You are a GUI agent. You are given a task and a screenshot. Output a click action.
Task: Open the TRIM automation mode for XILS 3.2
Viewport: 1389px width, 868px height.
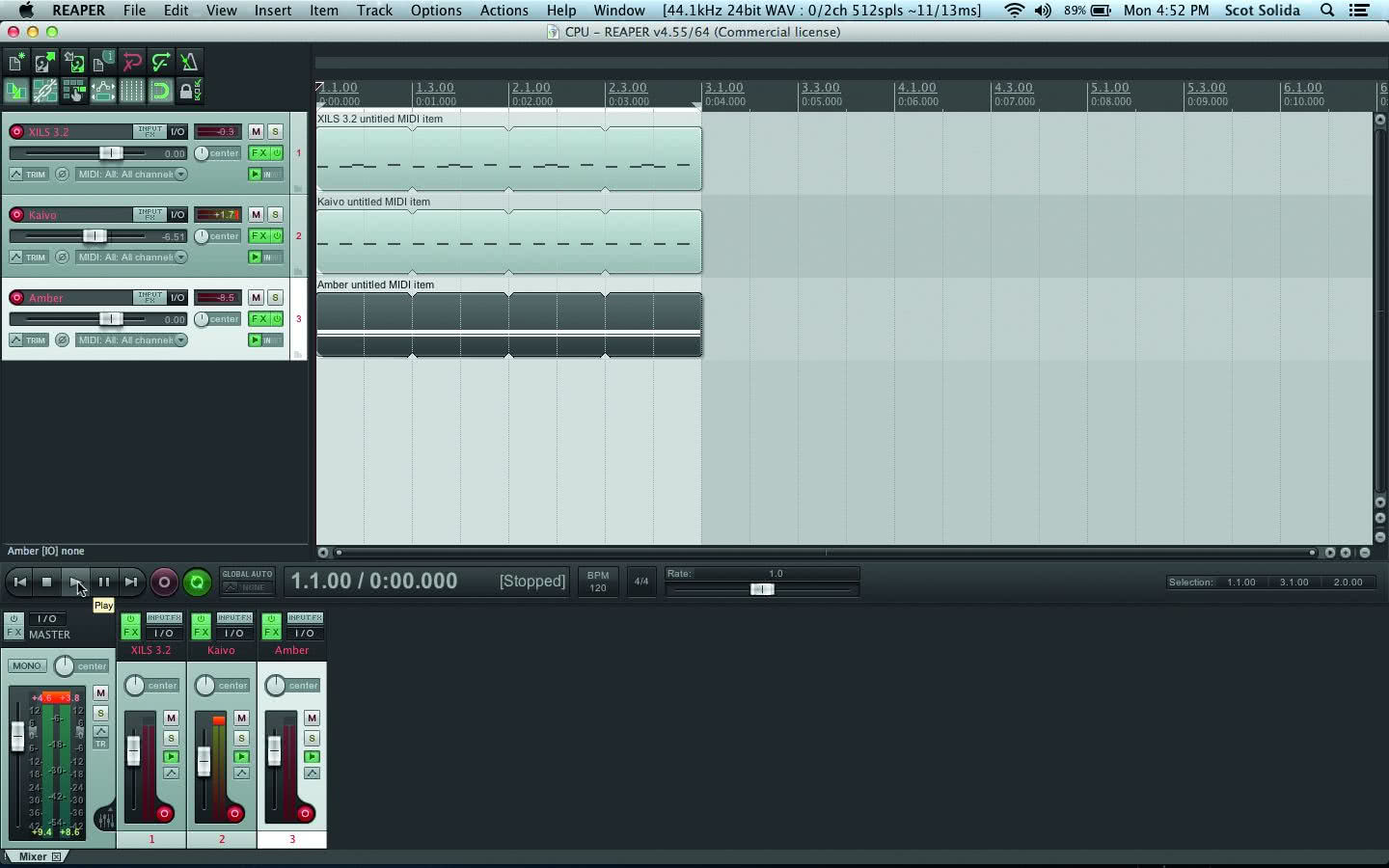29,175
